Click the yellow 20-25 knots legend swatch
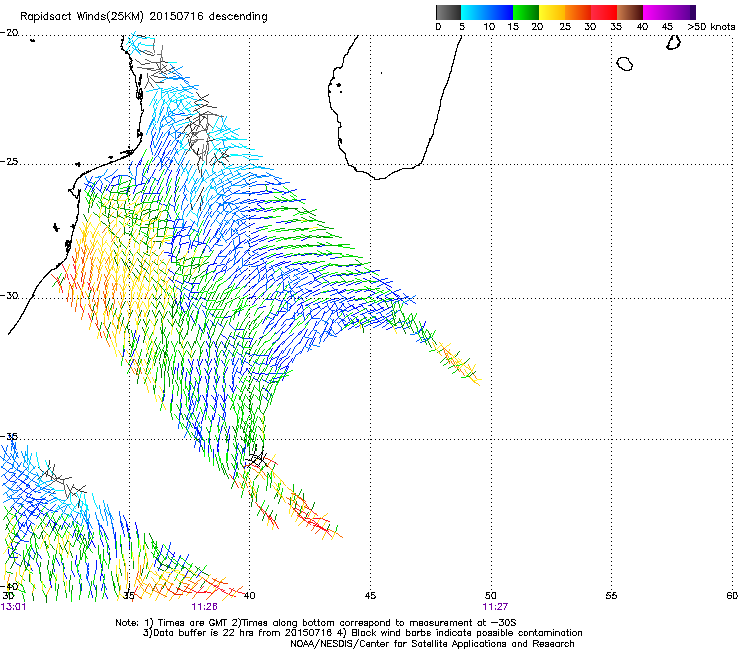Viewport: 740px width, 650px height. coord(552,12)
